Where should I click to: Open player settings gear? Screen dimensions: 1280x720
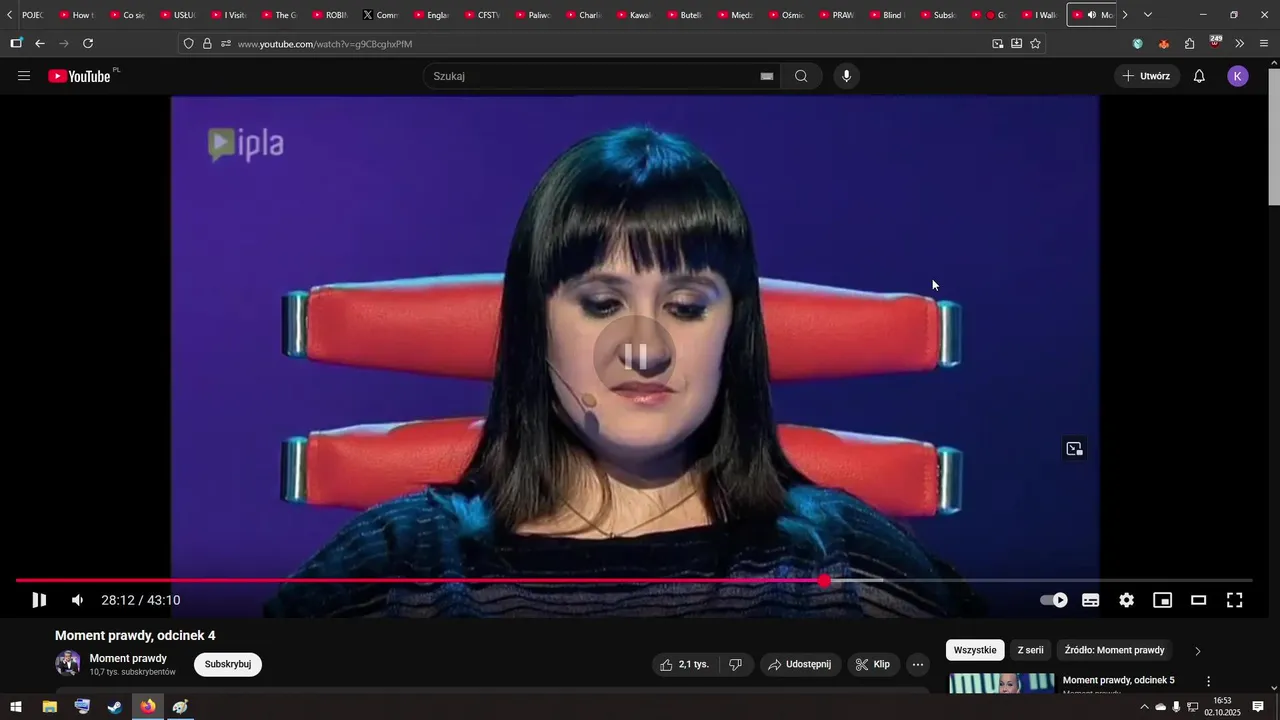pyautogui.click(x=1127, y=600)
